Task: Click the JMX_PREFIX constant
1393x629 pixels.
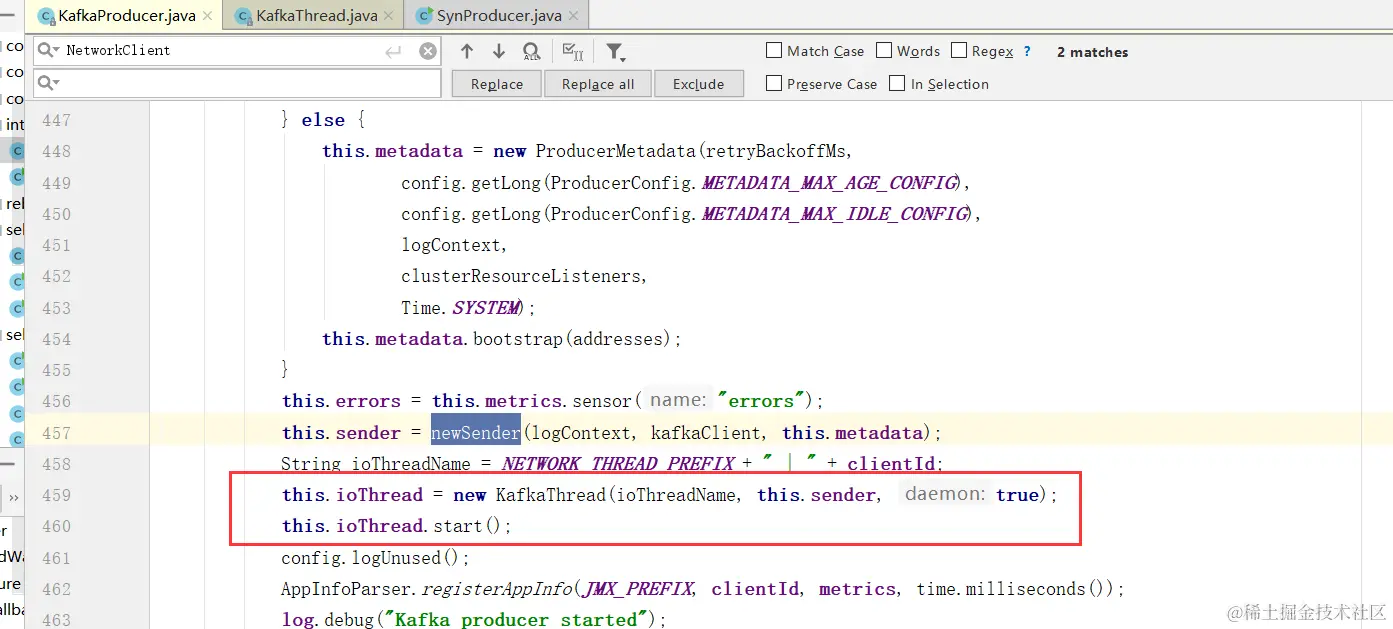Action: click(x=639, y=589)
